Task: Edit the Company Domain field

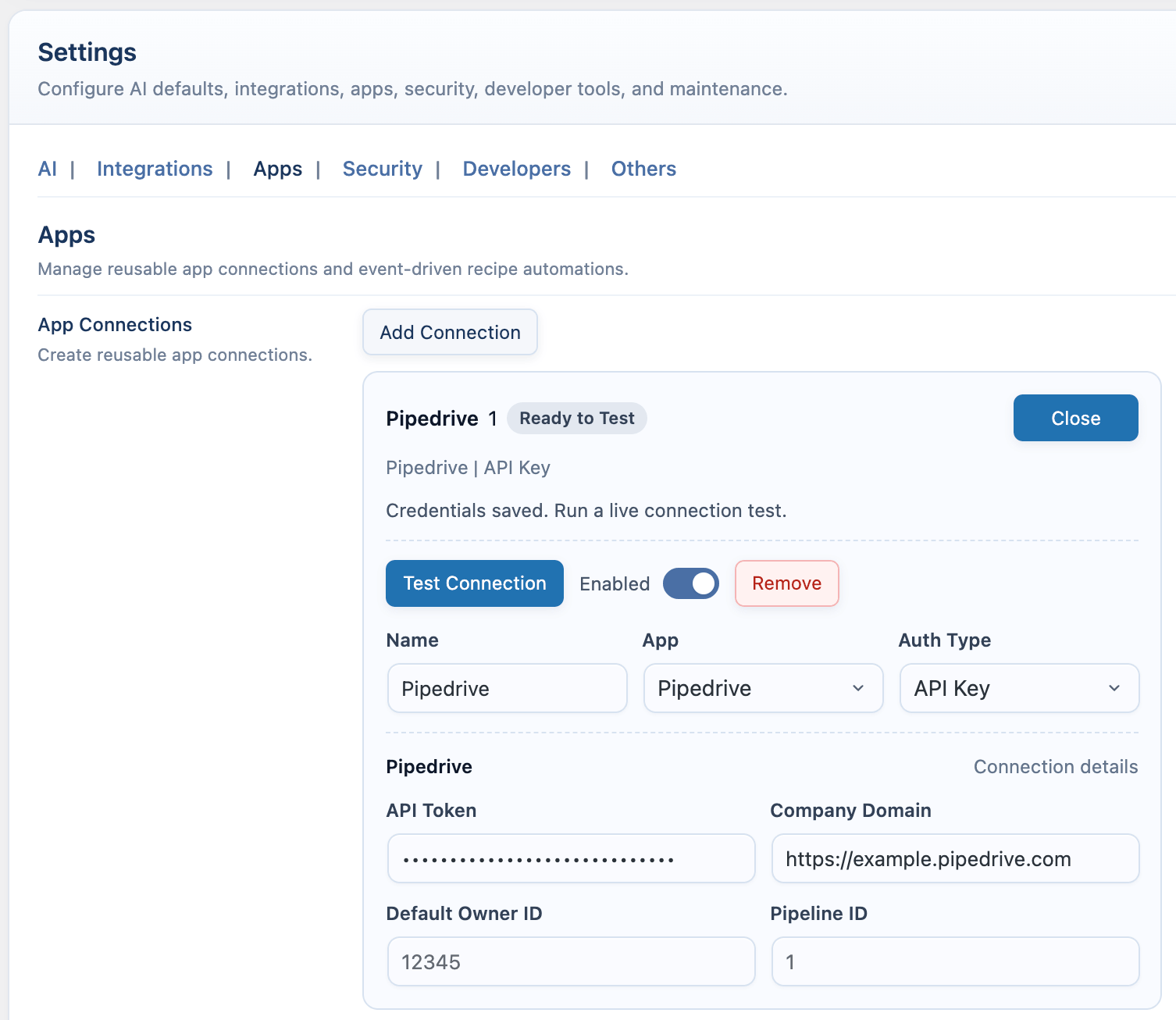Action: click(955, 858)
